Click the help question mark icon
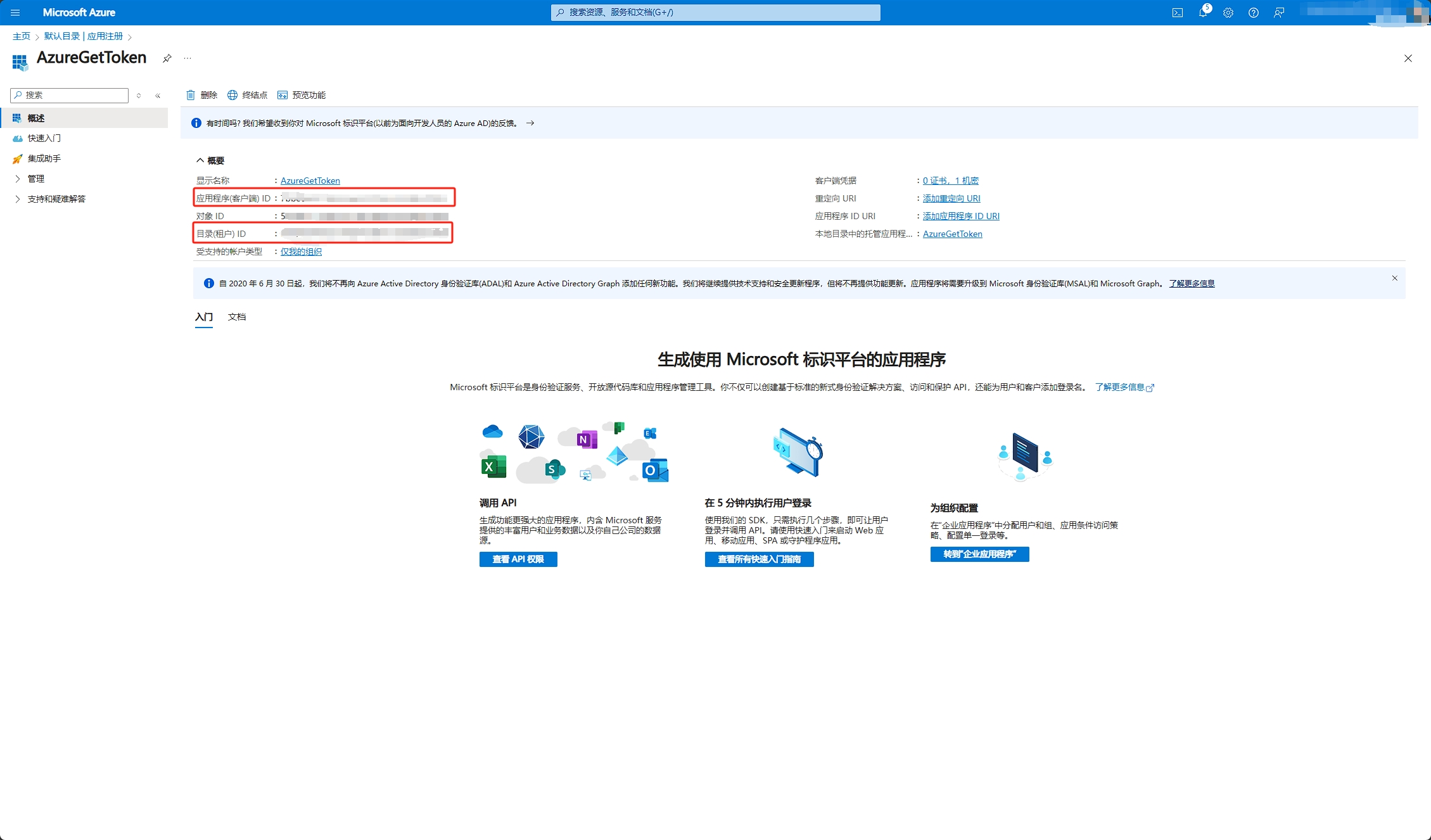This screenshot has height=840, width=1431. (1253, 13)
